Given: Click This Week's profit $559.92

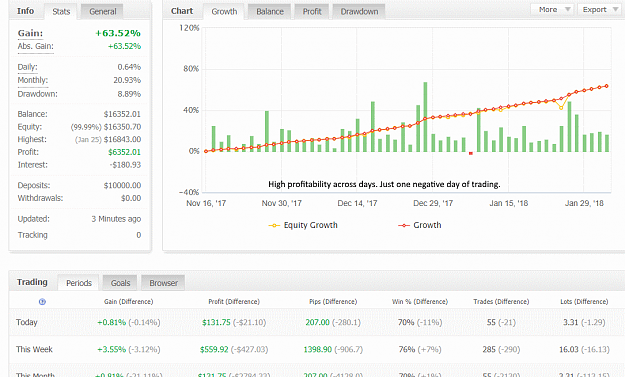Looking at the screenshot, I should tap(214, 350).
